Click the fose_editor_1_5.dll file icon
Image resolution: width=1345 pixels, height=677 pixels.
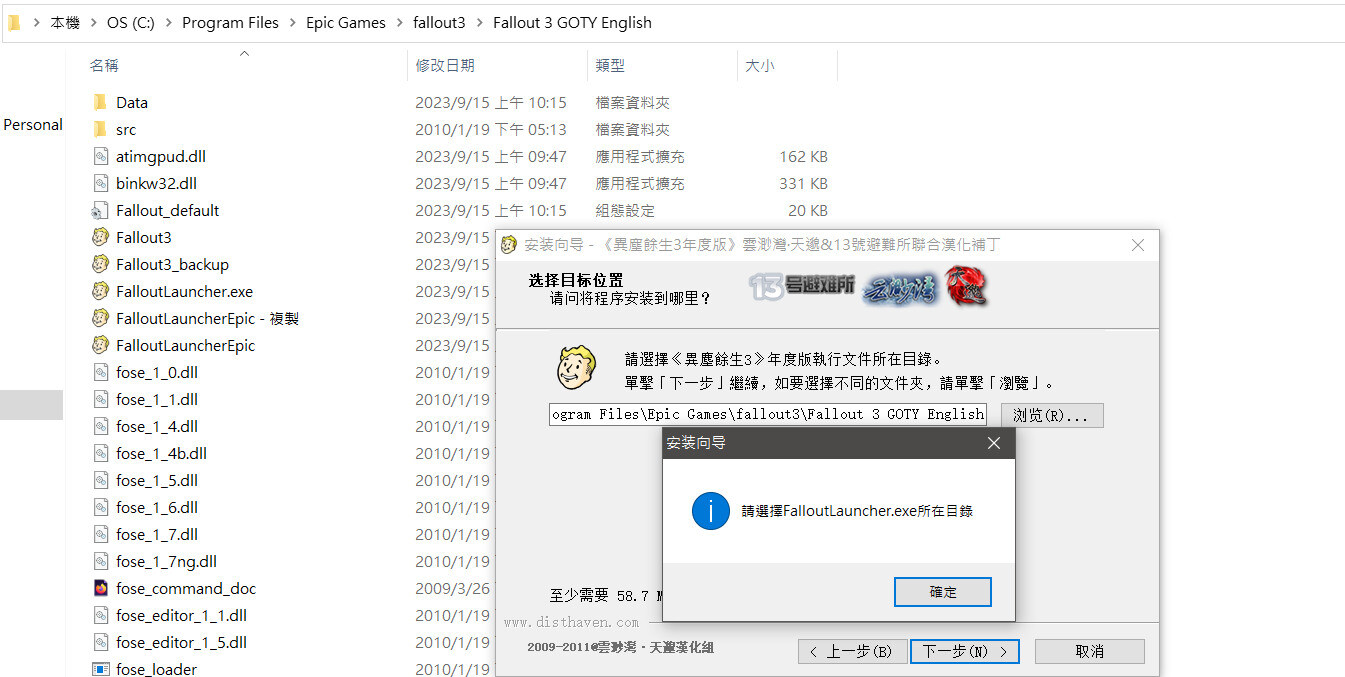pos(100,642)
